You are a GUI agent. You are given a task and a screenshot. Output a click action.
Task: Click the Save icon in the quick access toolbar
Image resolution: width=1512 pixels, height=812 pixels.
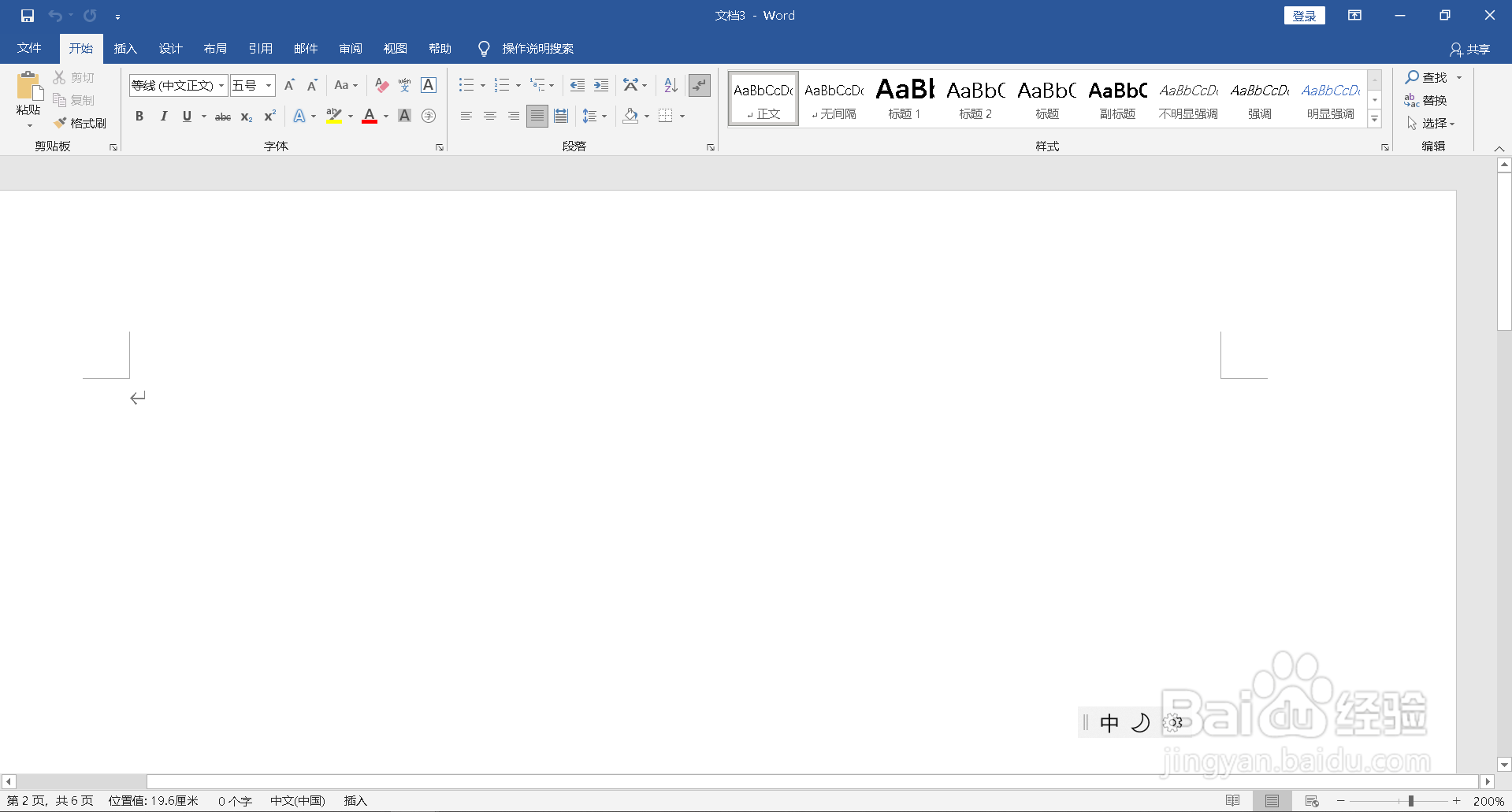[28, 16]
